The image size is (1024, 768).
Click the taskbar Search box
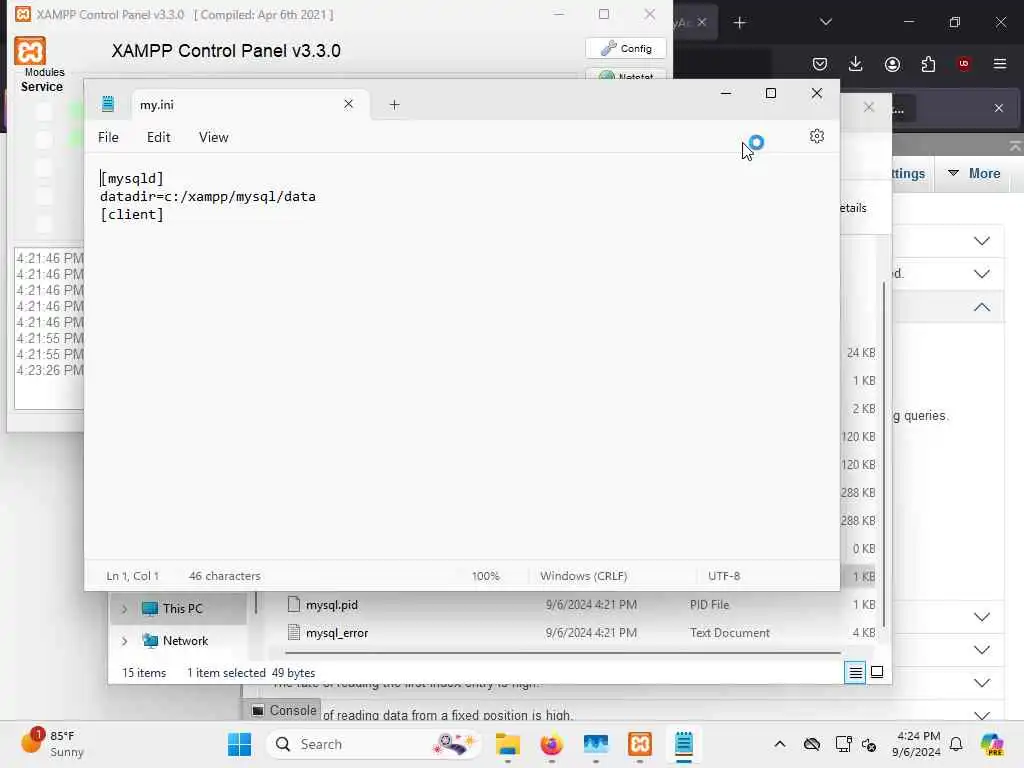[375, 744]
